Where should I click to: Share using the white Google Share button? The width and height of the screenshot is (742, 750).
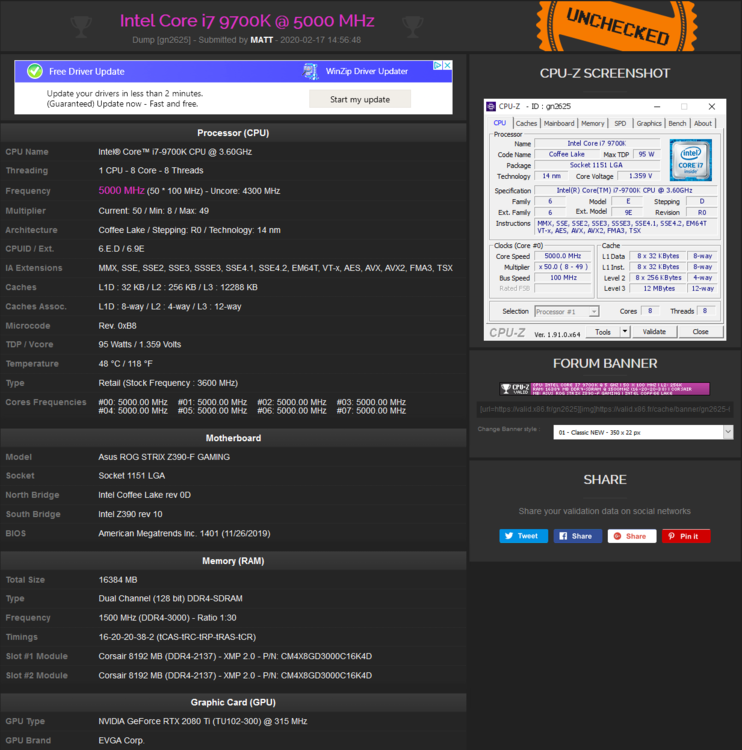coord(631,536)
